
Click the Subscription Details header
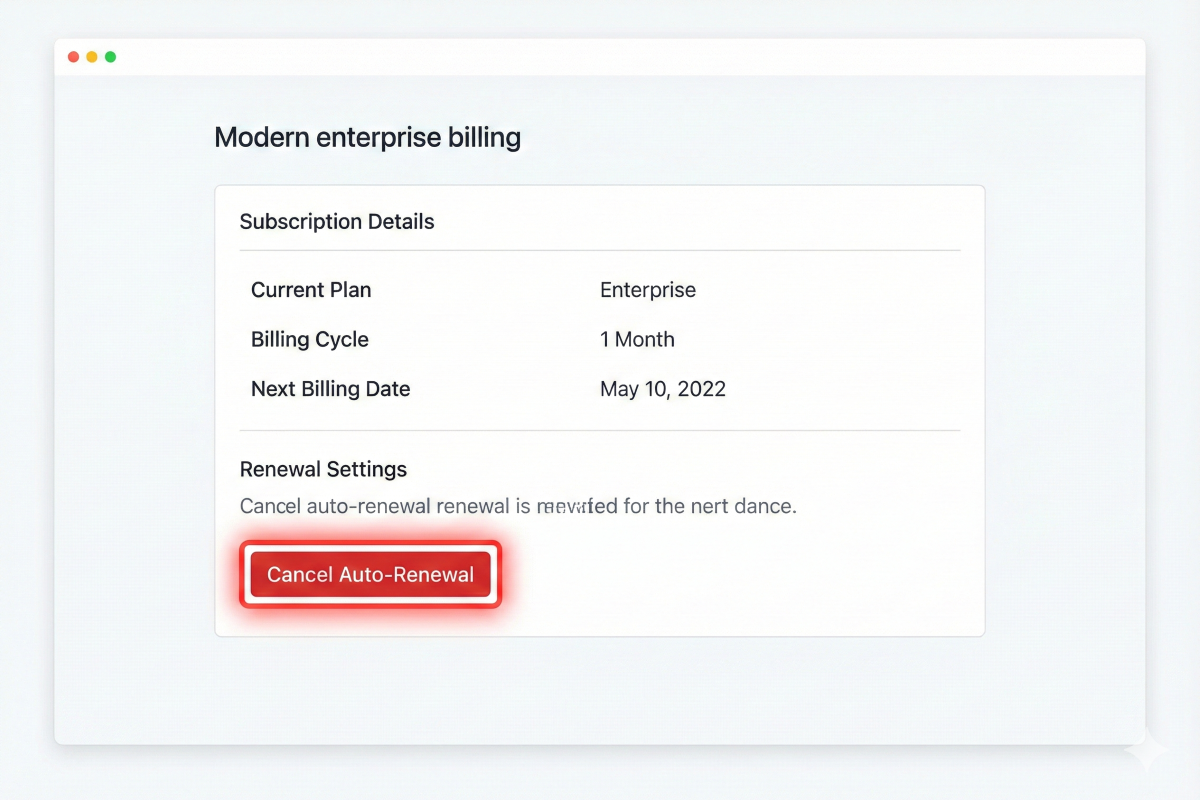click(x=337, y=221)
